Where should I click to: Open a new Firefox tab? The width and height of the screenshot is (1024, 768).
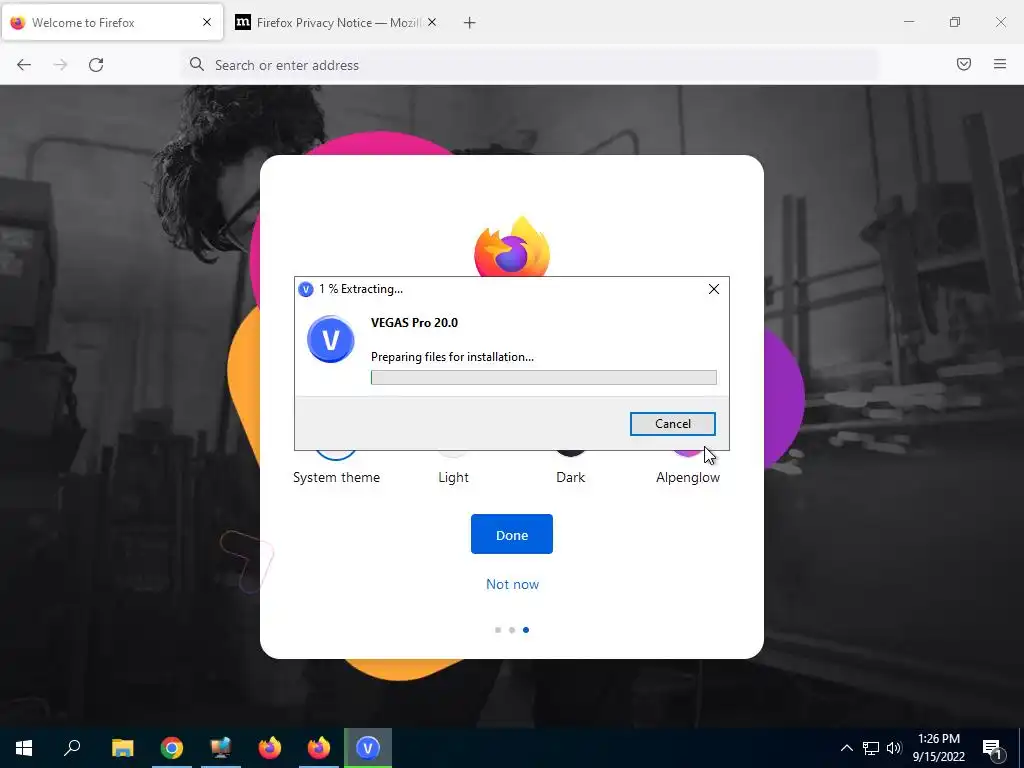pyautogui.click(x=470, y=23)
